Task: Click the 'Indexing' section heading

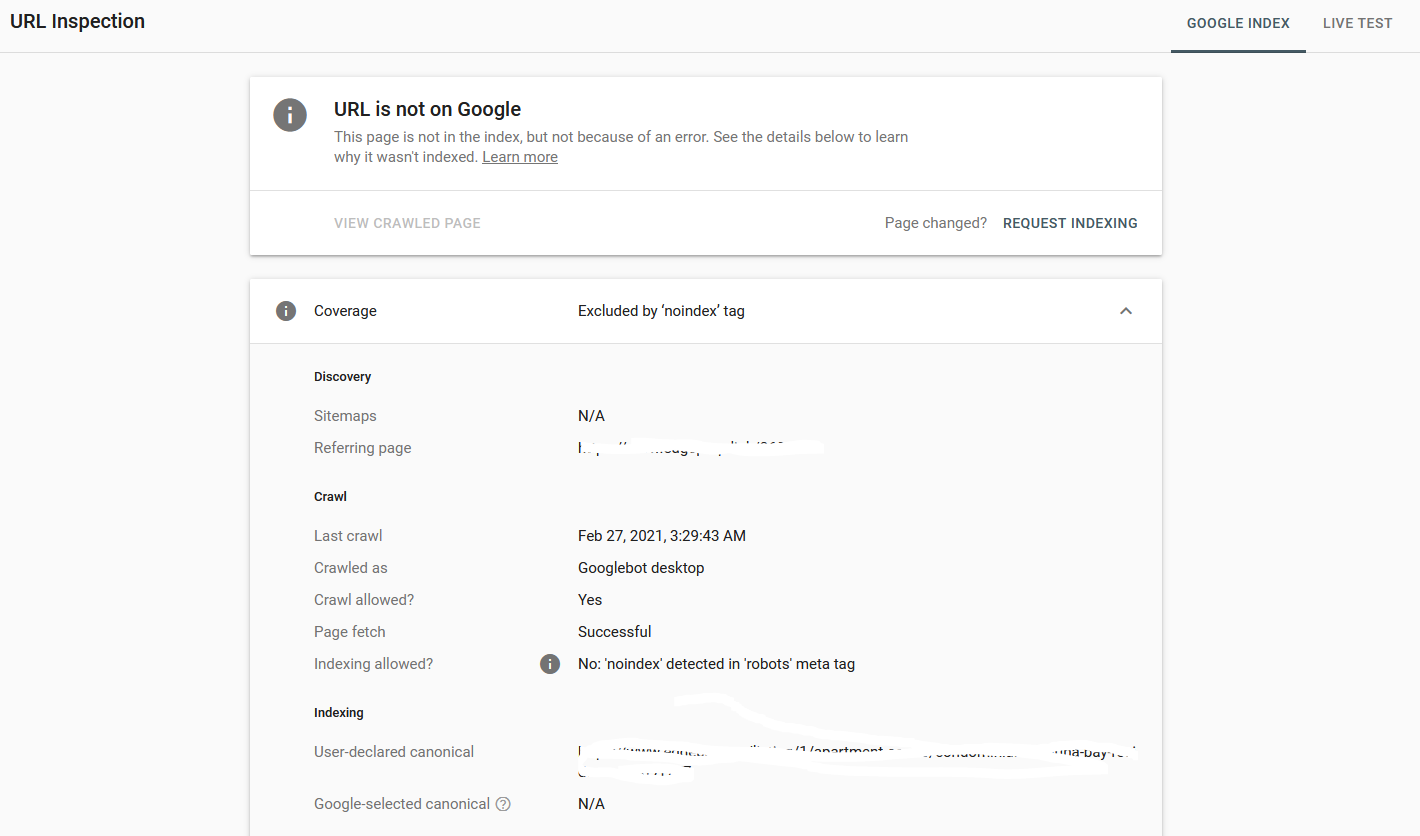Action: 339,713
